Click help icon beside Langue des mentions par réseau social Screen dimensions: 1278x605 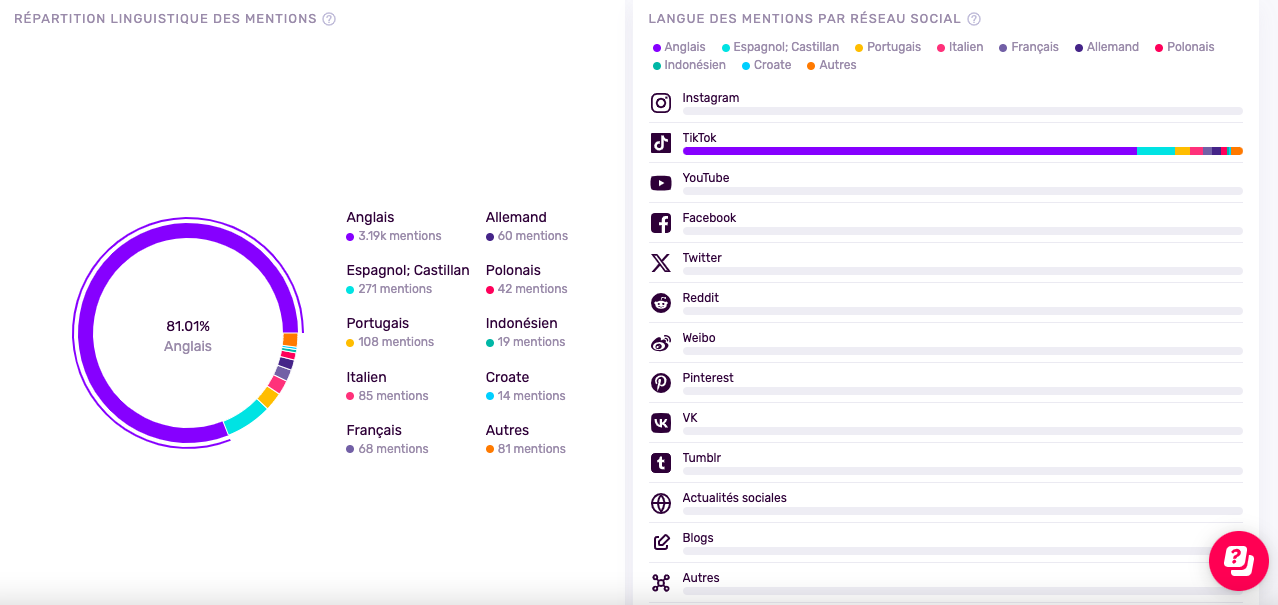click(x=974, y=19)
